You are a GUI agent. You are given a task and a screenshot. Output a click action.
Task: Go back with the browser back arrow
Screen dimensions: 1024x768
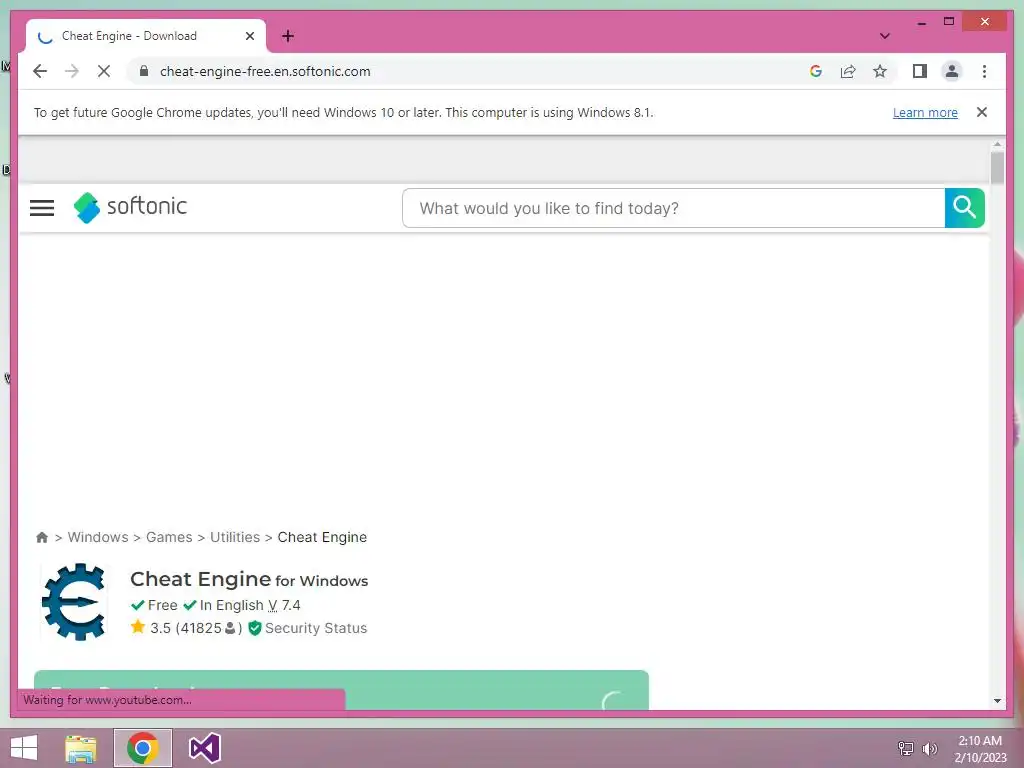[40, 71]
